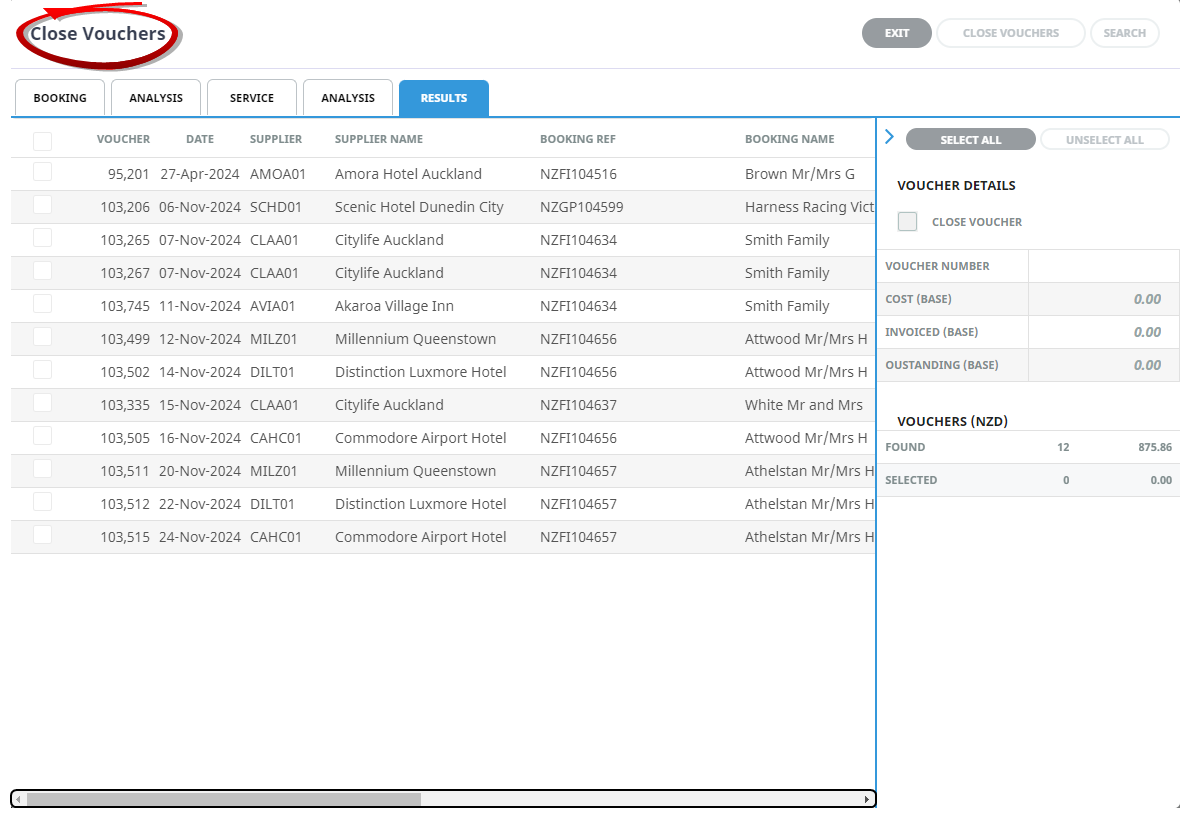
Task: Click date 20-Nov-2024
Action: [199, 471]
